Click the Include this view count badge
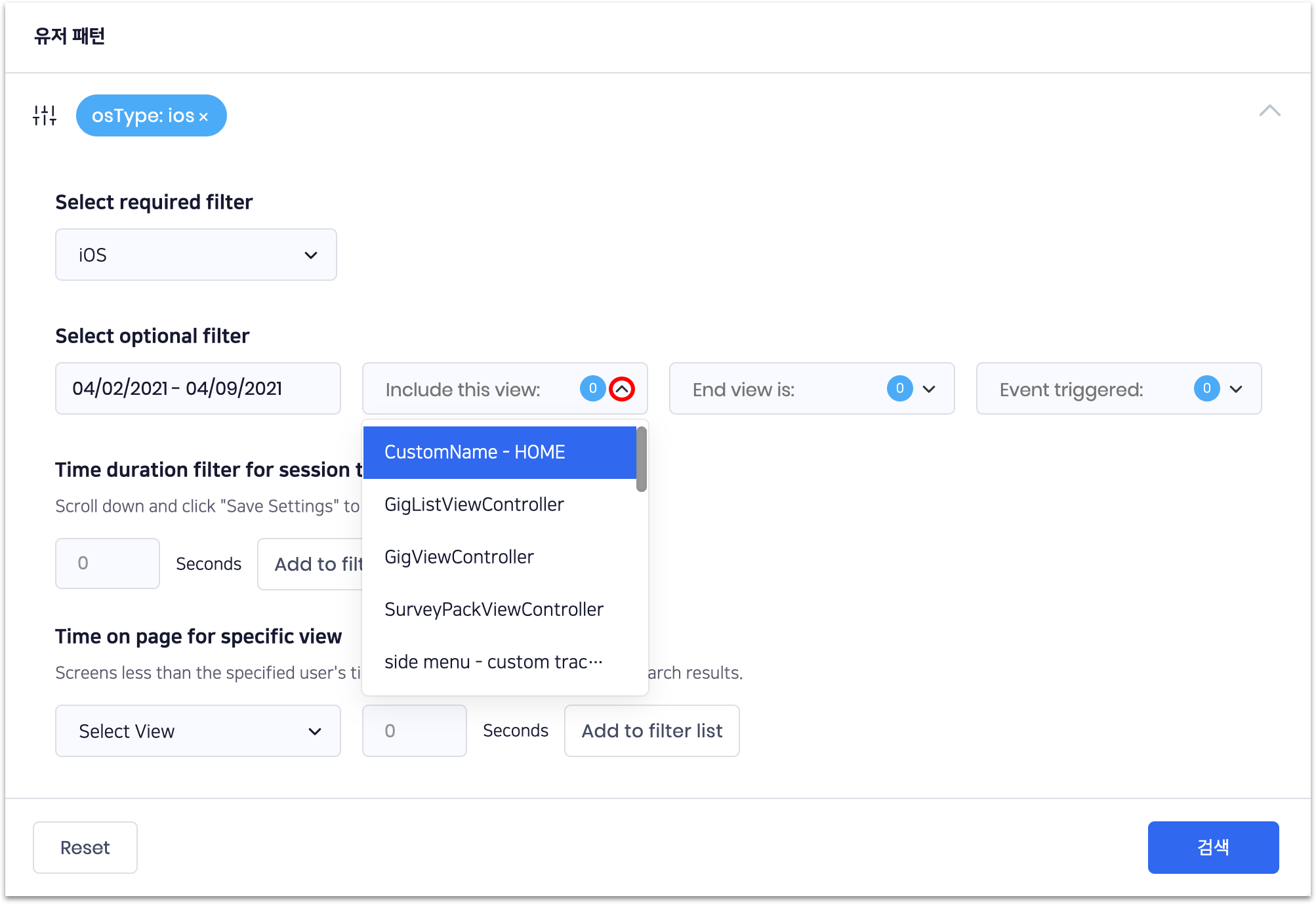This screenshot has width=1316, height=904. pyautogui.click(x=592, y=388)
